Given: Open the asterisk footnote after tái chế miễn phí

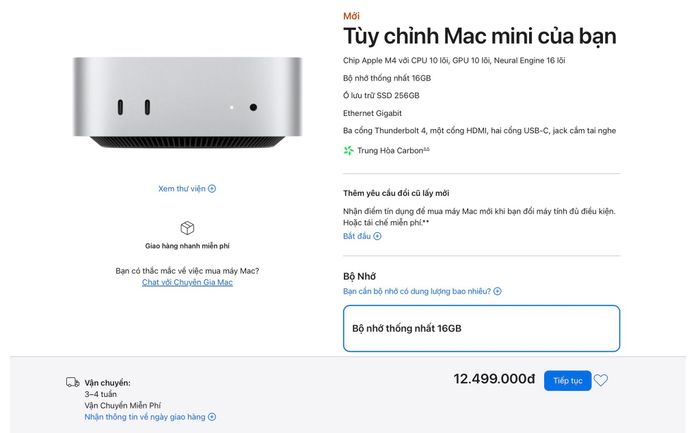Looking at the screenshot, I should [425, 222].
